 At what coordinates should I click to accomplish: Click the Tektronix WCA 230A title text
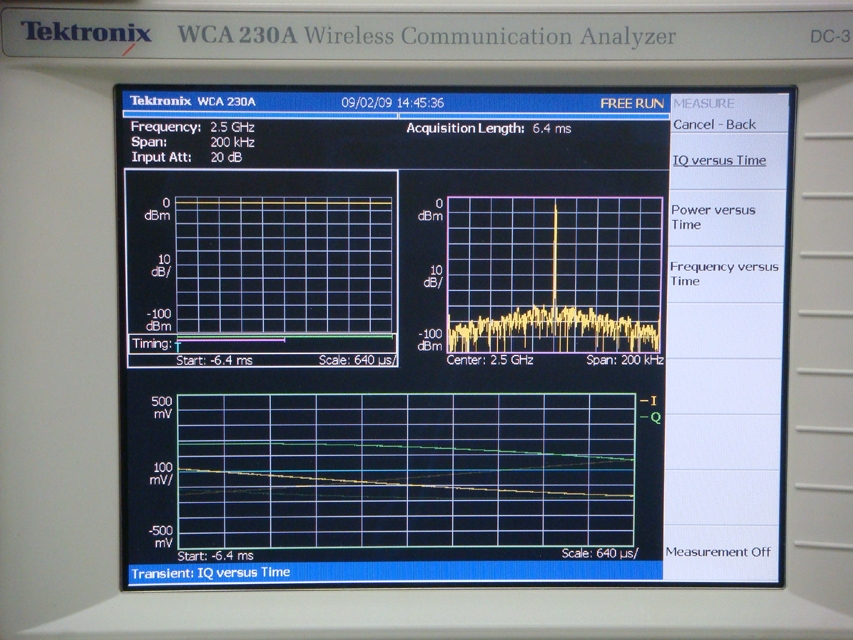tap(193, 101)
